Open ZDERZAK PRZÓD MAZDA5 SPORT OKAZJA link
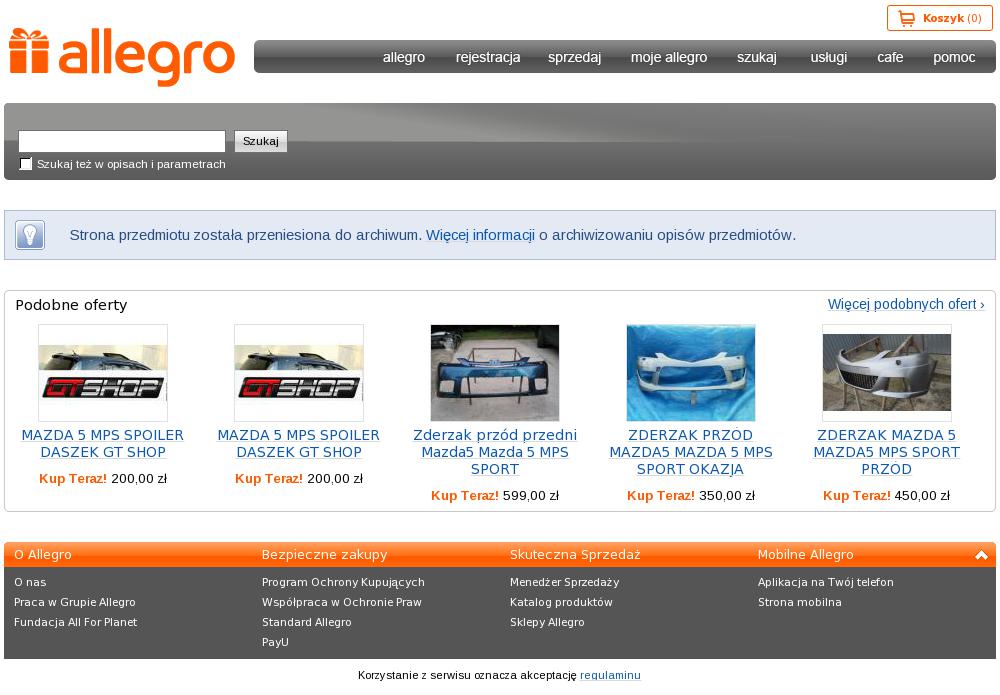Screen dimensions: 1000x695 (x=691, y=452)
